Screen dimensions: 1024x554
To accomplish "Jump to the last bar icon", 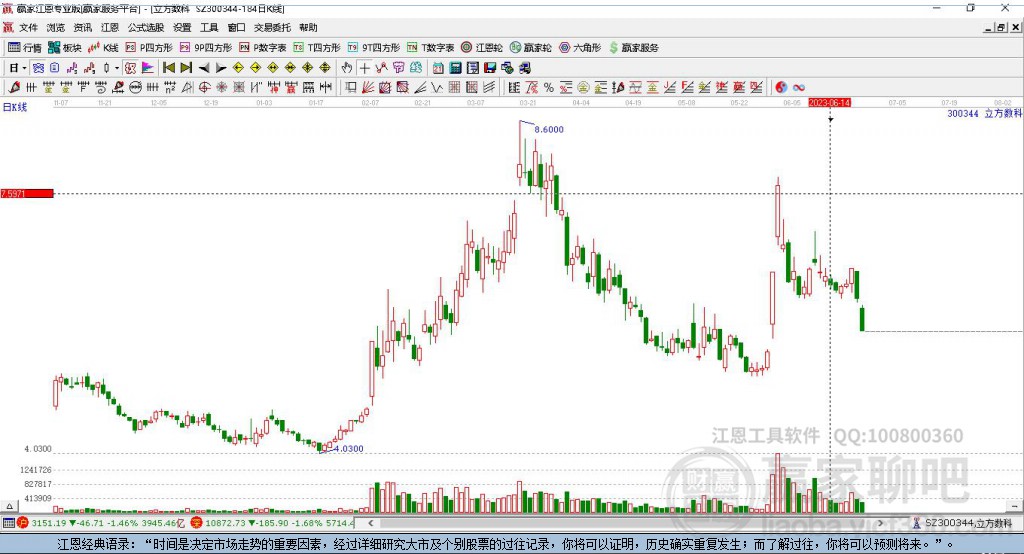I will [x=186, y=67].
